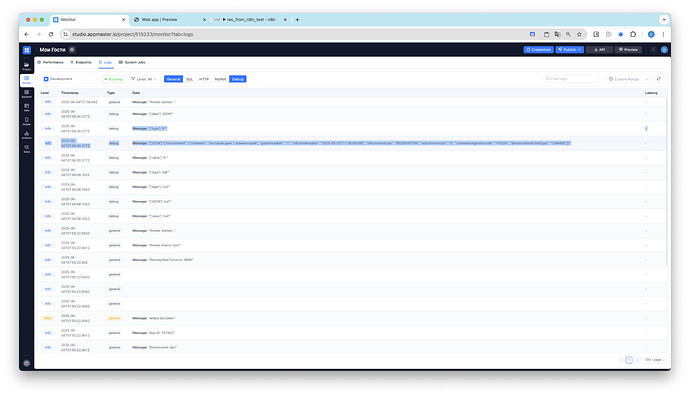Select the 'Environment: dev' log message

coord(154,347)
